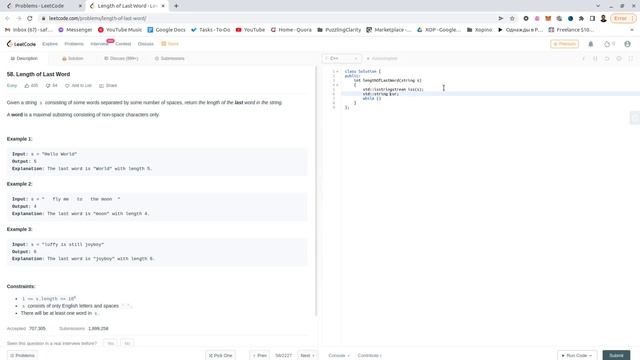Open the browser side panel icon
This screenshot has height=360, width=640.
[x=592, y=18]
